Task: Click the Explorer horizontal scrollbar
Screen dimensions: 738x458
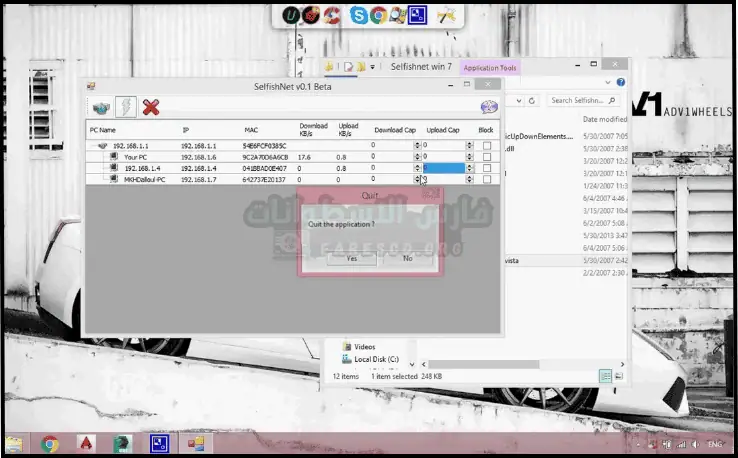Action: pyautogui.click(x=484, y=364)
